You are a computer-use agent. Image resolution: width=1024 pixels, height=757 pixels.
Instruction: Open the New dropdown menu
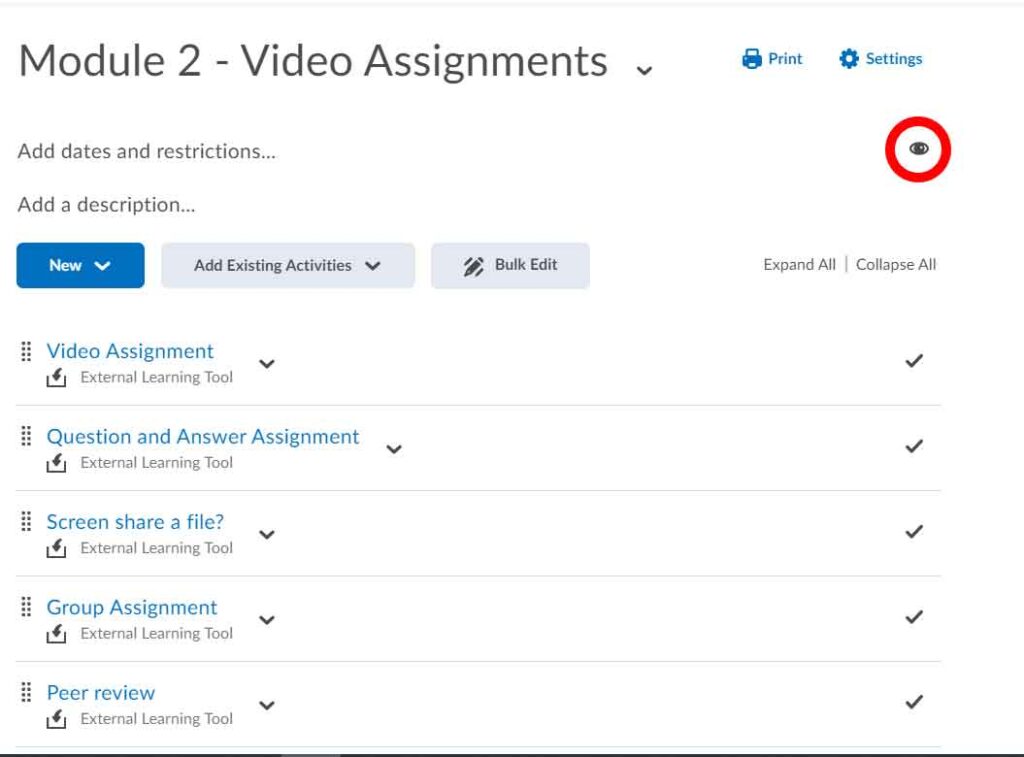(80, 265)
